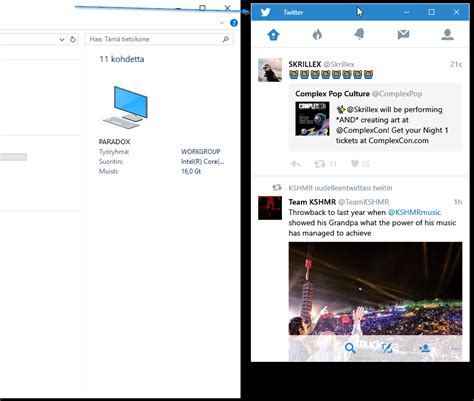Open Team KSHMR profile avatar

[270, 208]
